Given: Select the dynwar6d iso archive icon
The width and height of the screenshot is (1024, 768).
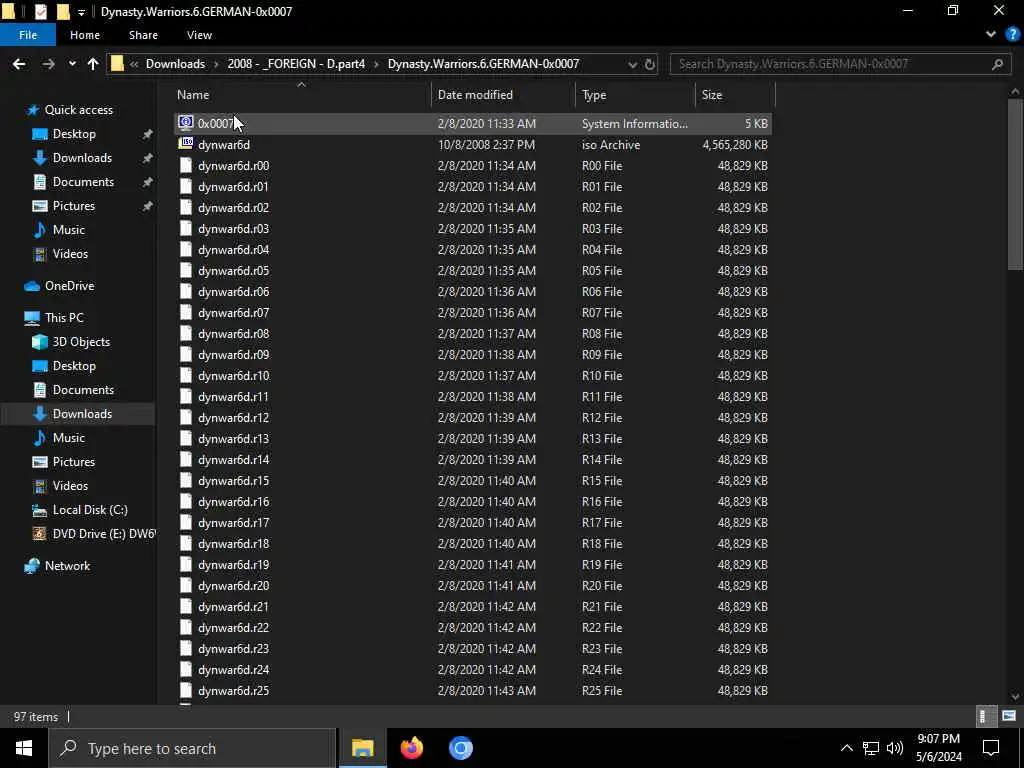Looking at the screenshot, I should (186, 144).
